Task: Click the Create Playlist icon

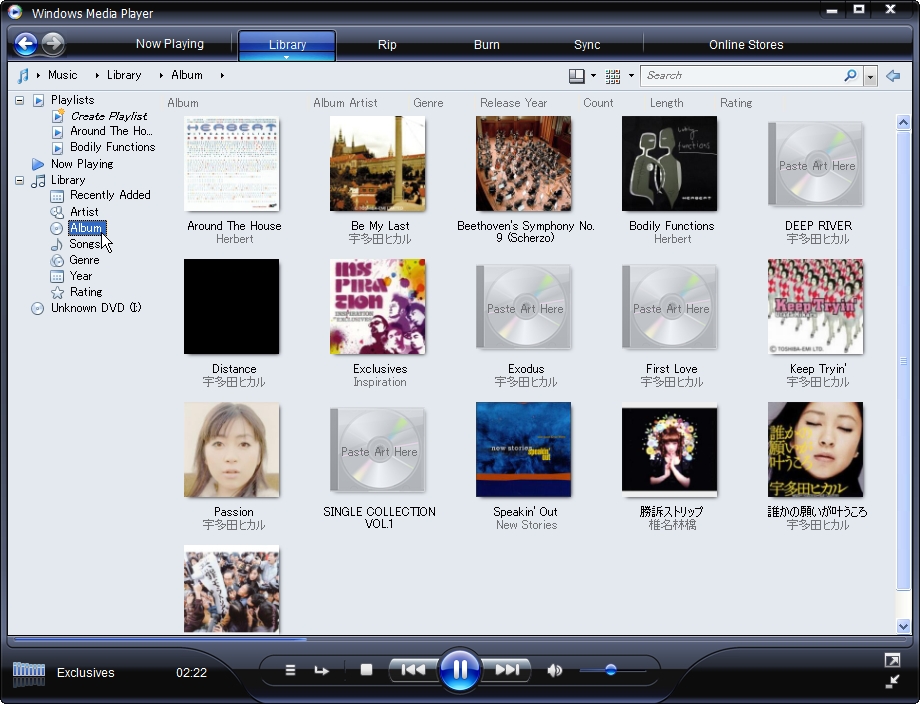Action: (58, 116)
